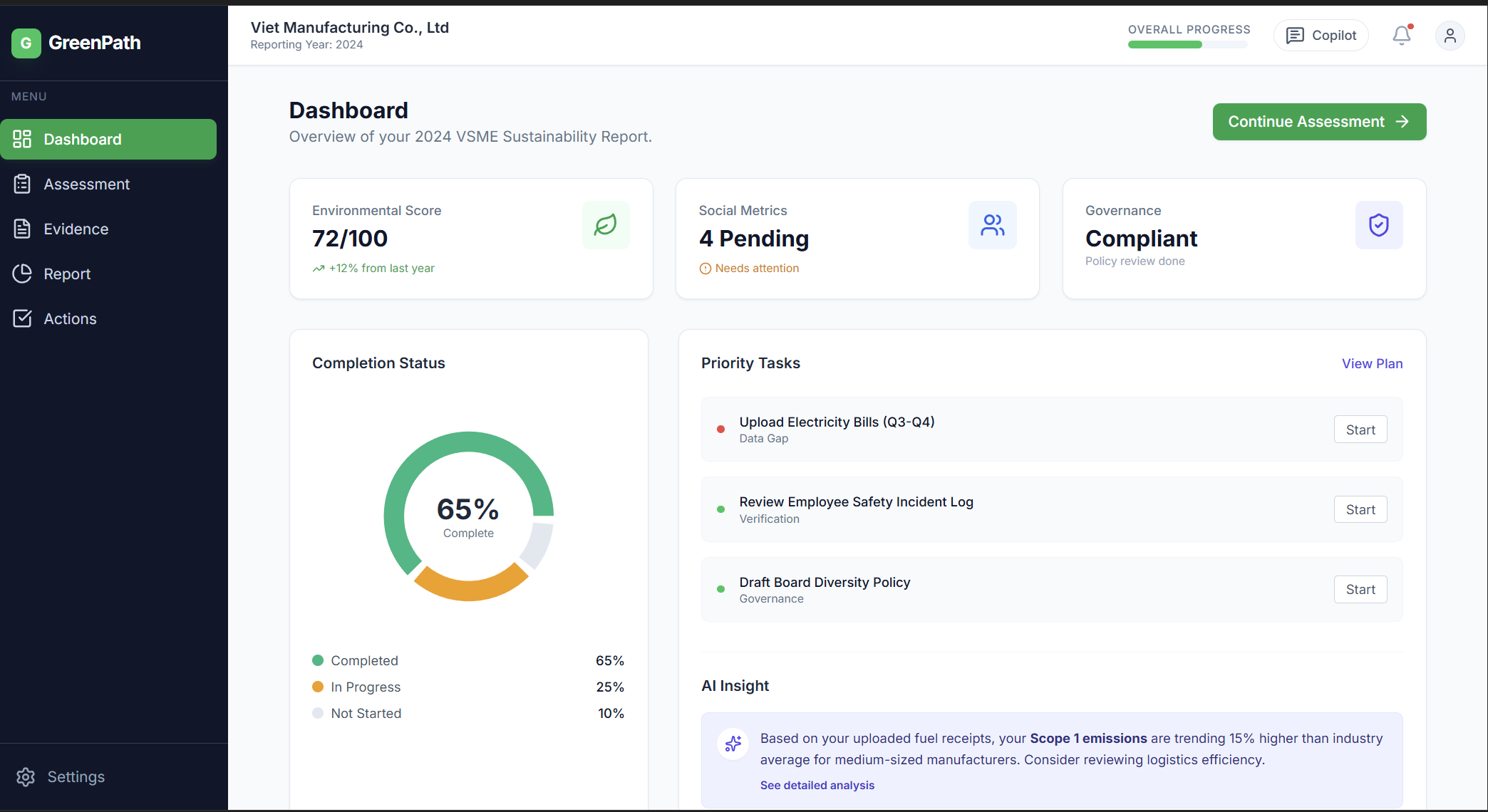Start the Draft Board Diversity Policy task
This screenshot has width=1488, height=812.
click(1360, 590)
